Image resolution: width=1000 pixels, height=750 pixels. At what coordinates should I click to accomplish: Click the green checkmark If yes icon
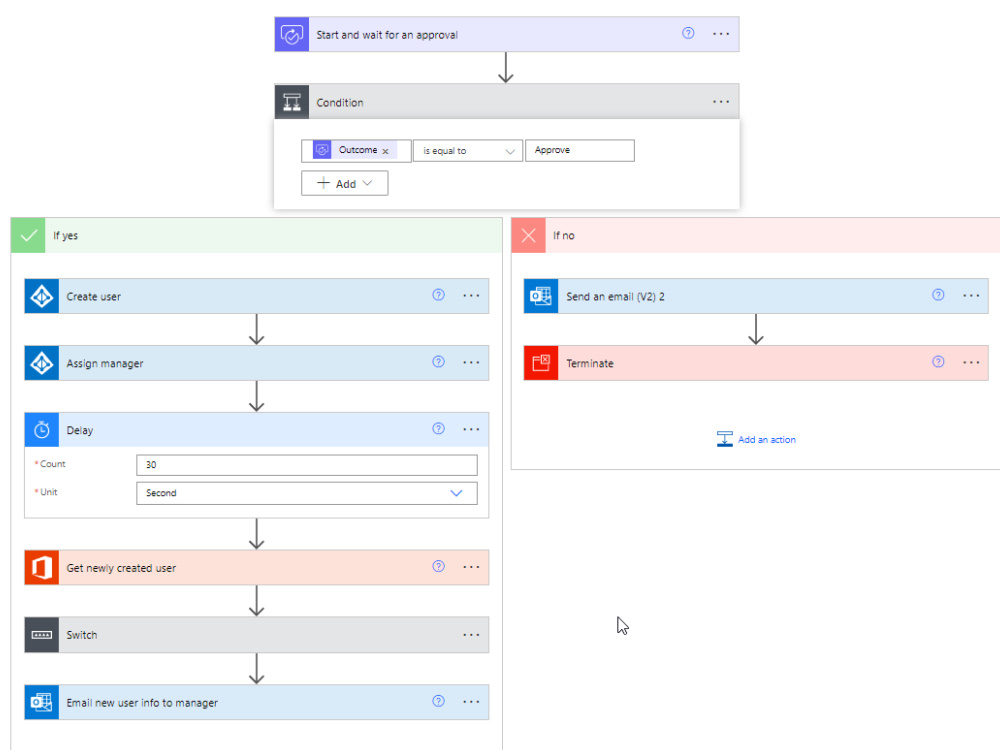[x=28, y=235]
